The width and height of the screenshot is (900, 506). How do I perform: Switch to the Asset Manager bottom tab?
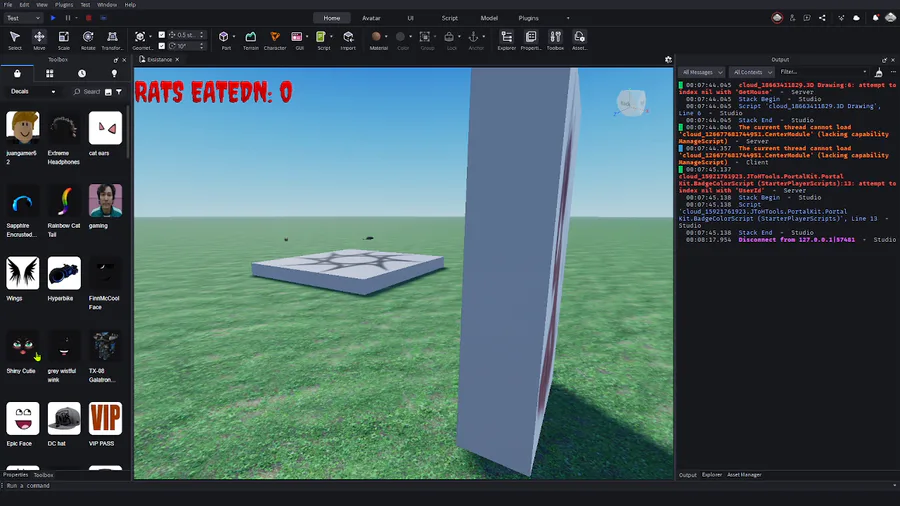[x=744, y=474]
